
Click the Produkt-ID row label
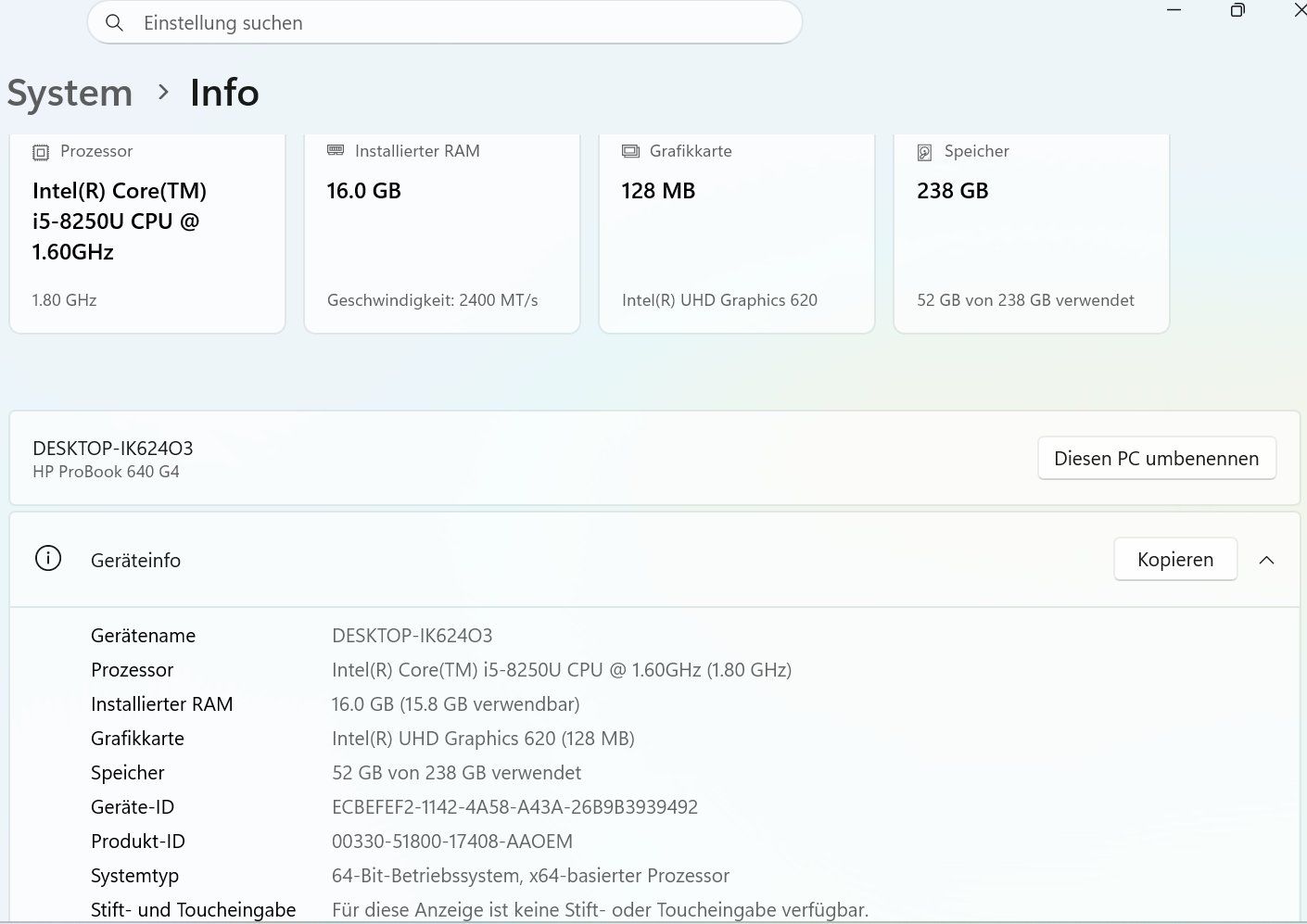click(138, 842)
